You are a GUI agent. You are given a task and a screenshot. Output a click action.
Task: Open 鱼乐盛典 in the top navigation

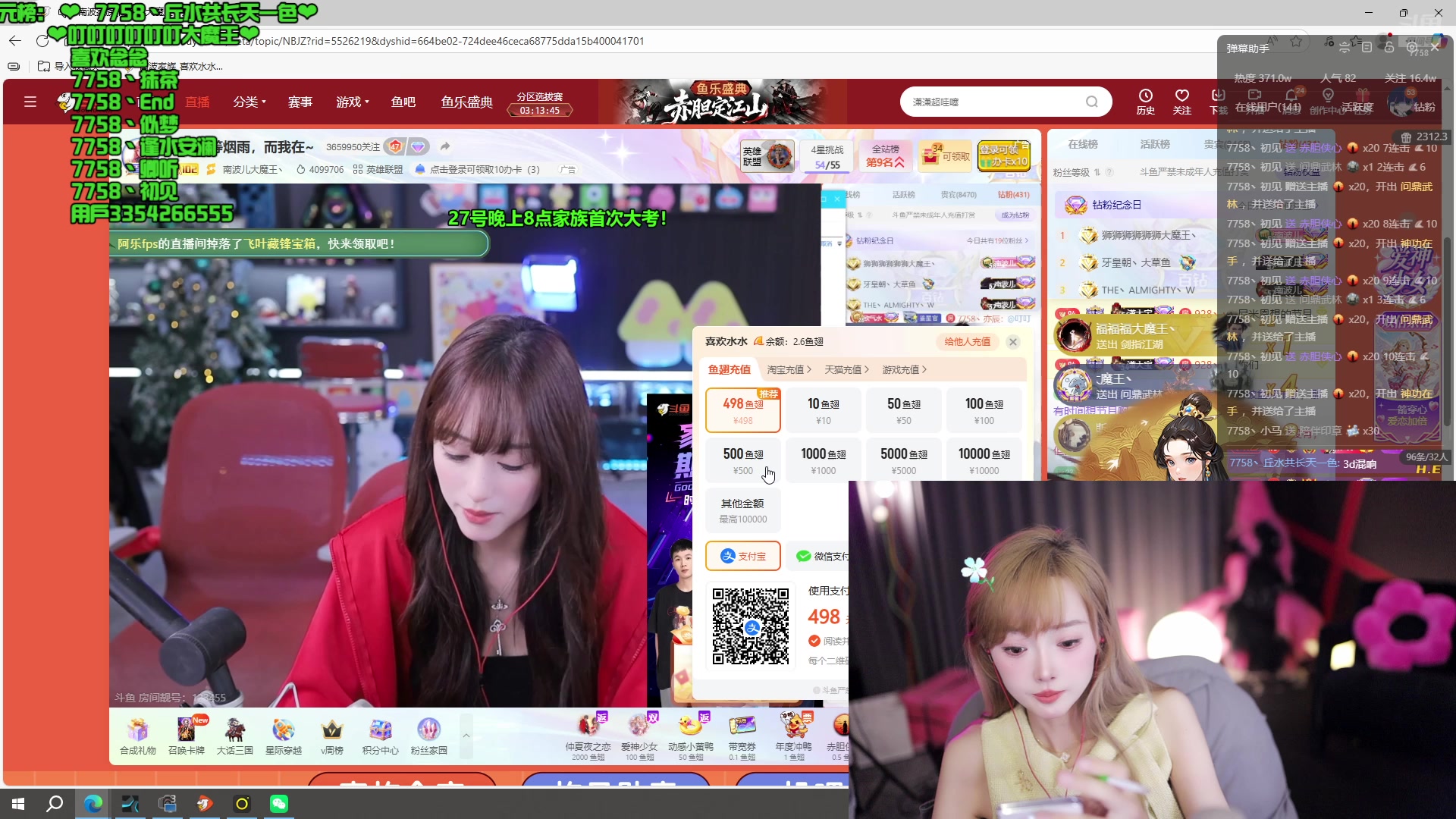pyautogui.click(x=467, y=102)
